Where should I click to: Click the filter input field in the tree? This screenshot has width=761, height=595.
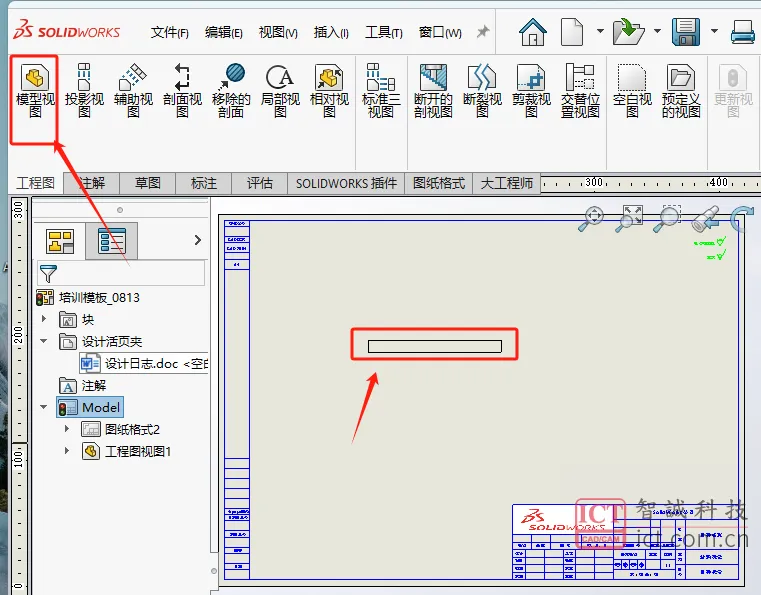pos(121,273)
